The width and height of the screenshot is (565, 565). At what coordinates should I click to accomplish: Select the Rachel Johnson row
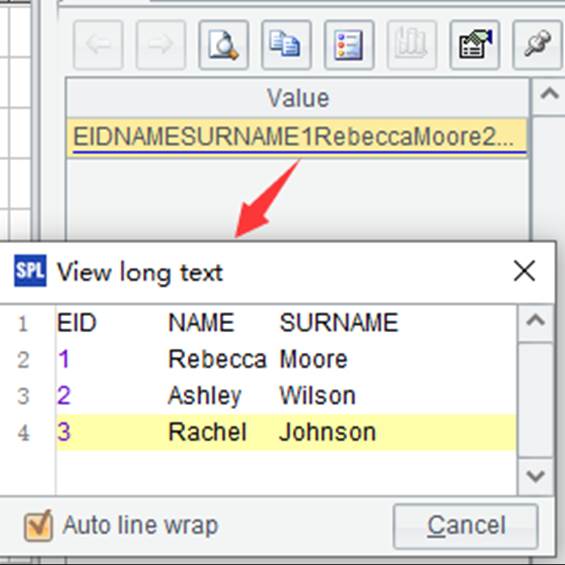tap(286, 432)
